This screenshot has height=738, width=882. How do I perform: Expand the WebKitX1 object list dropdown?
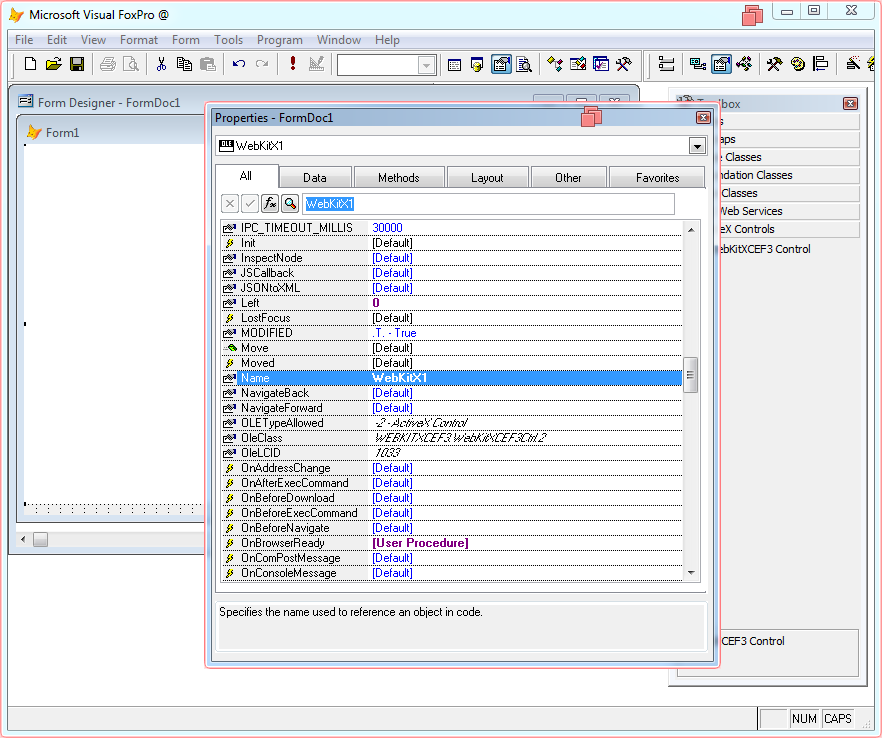pos(697,146)
